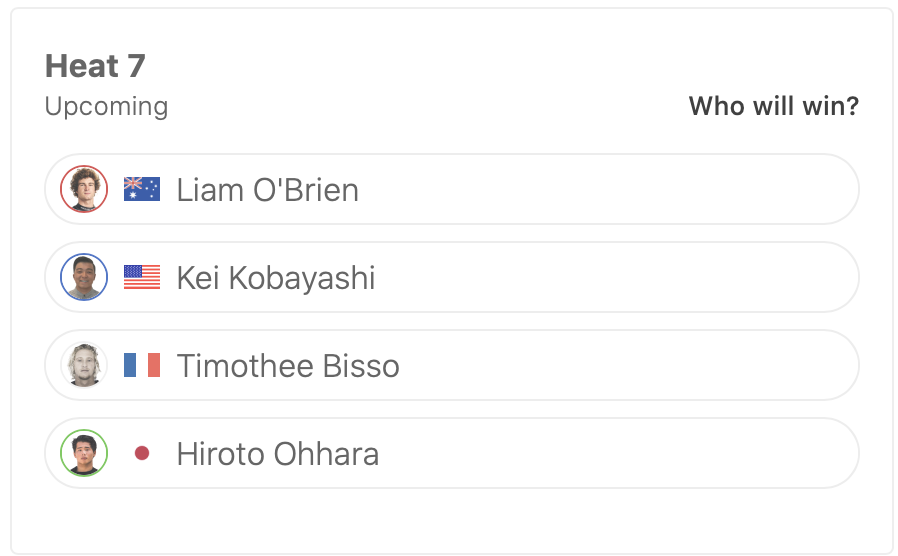Click Liam O'Brien's profile photo
Screen dimensions: 898x556
[x=84, y=189]
